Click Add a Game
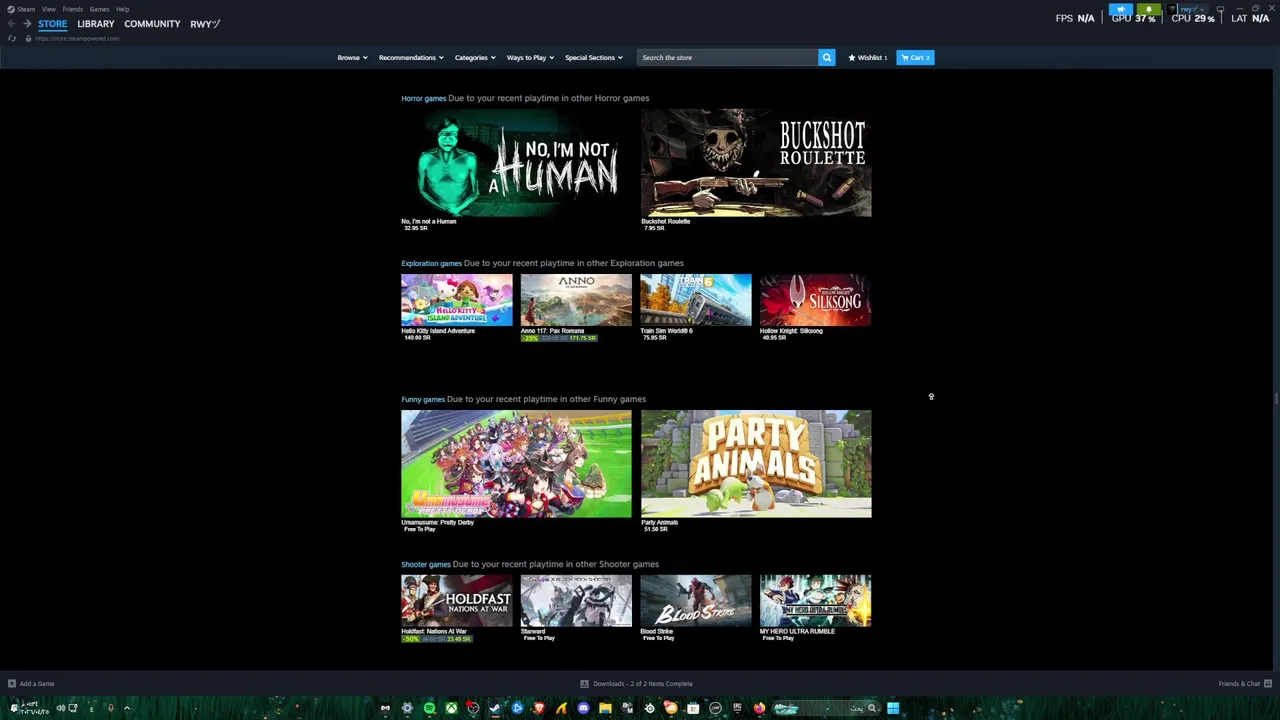Screen dimensions: 1280x720 tap(31, 684)
